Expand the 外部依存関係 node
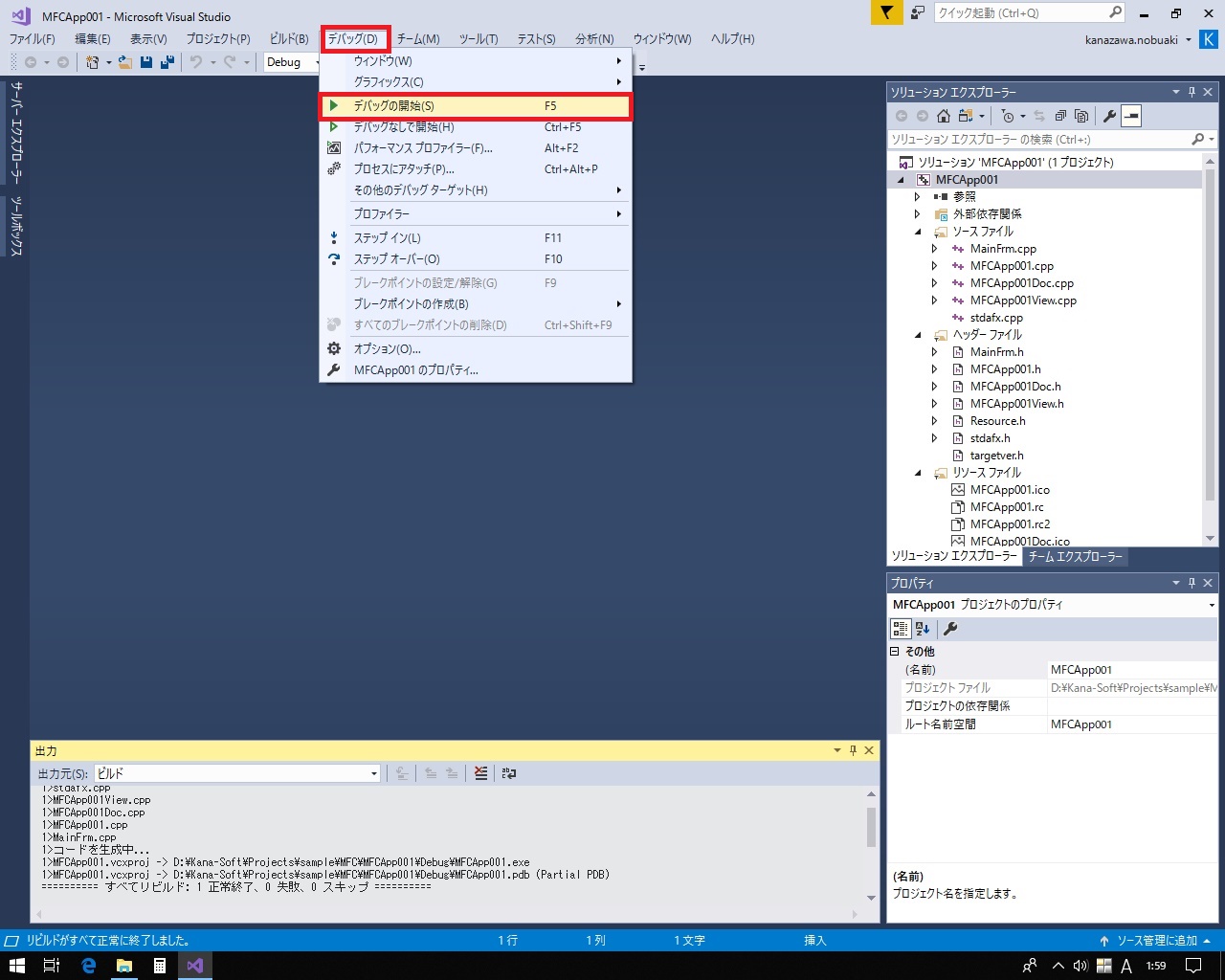 pos(918,214)
